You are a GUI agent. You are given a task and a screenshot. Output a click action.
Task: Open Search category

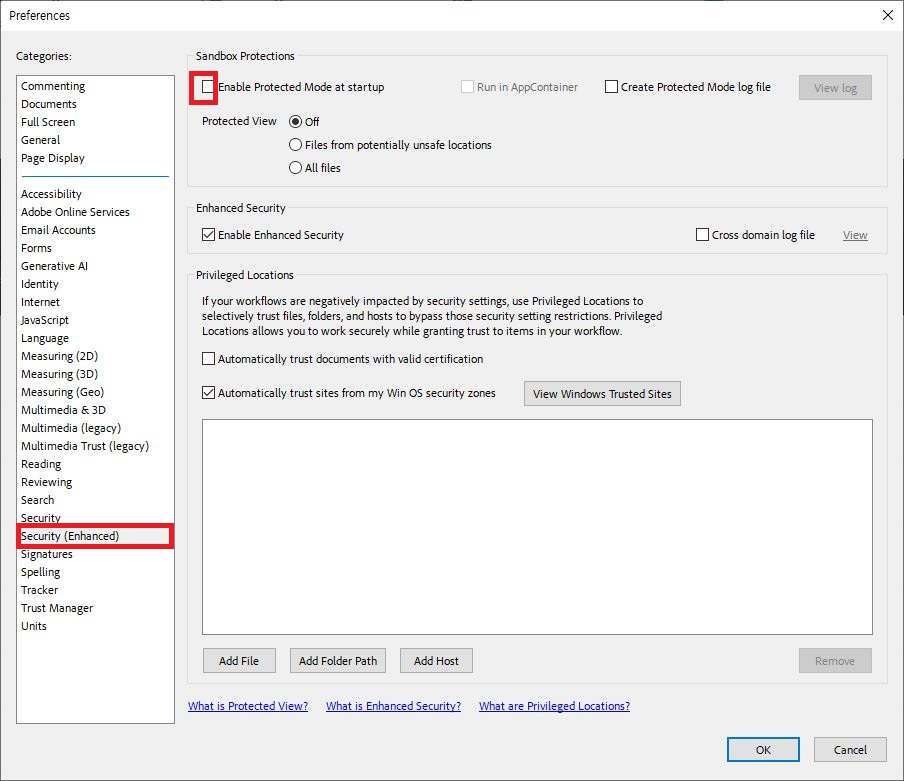(37, 500)
